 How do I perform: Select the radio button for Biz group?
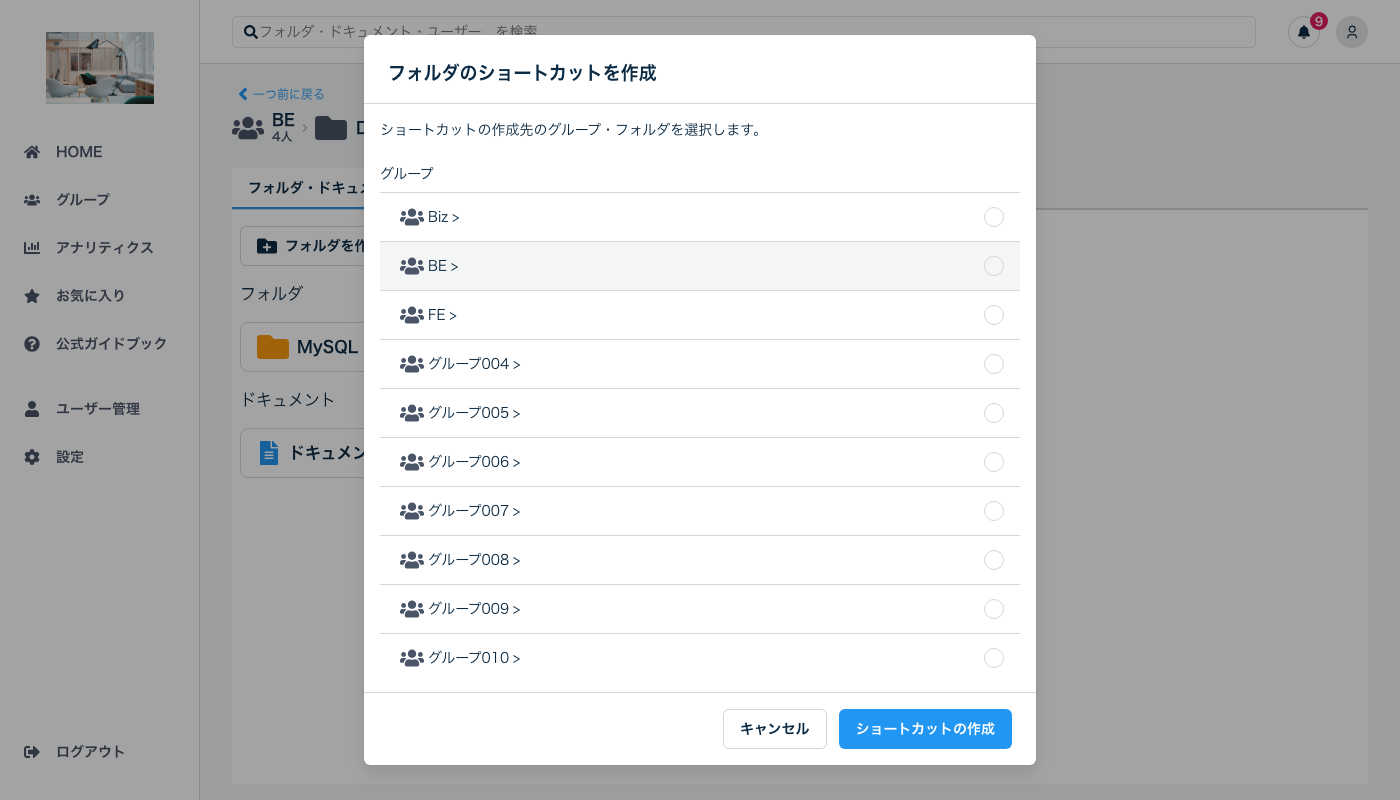pyautogui.click(x=994, y=217)
